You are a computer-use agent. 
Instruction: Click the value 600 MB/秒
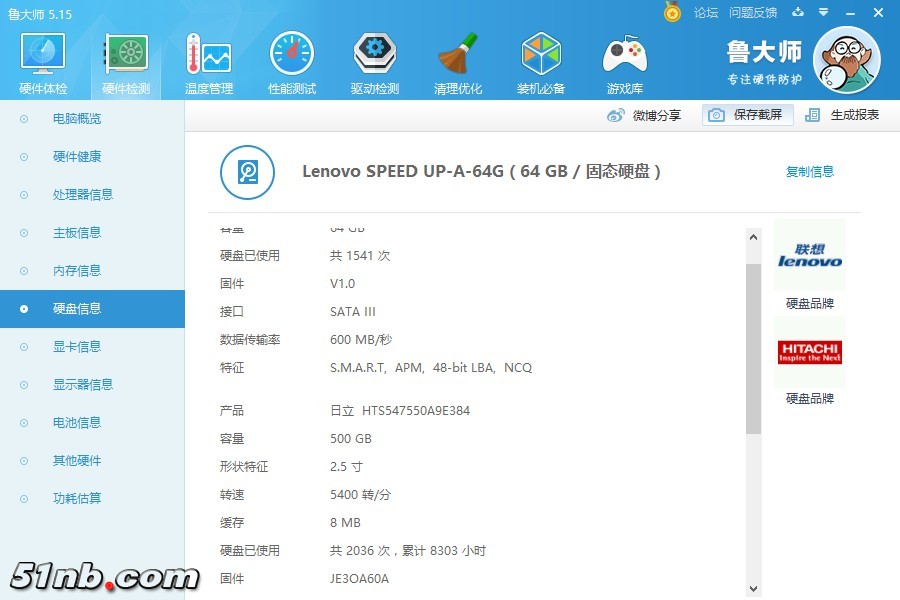[x=361, y=340]
